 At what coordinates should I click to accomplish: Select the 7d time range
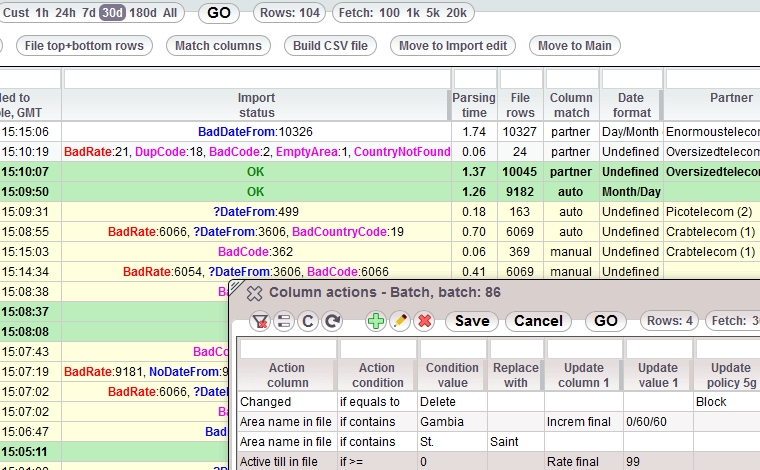pos(89,13)
